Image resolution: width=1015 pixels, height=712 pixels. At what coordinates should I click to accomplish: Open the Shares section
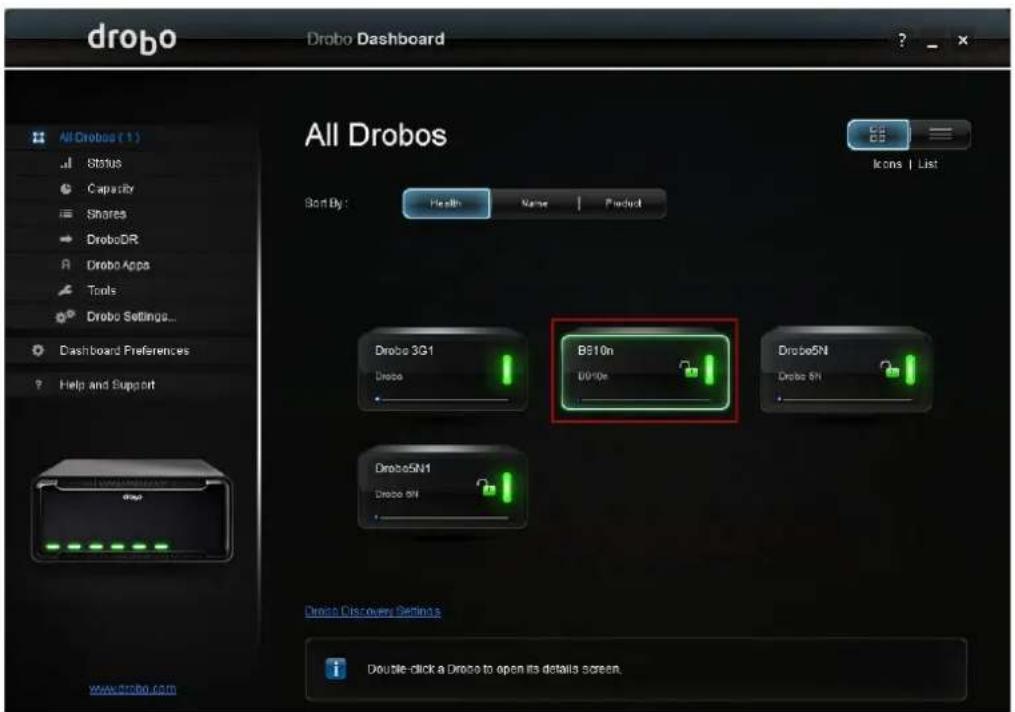(106, 214)
